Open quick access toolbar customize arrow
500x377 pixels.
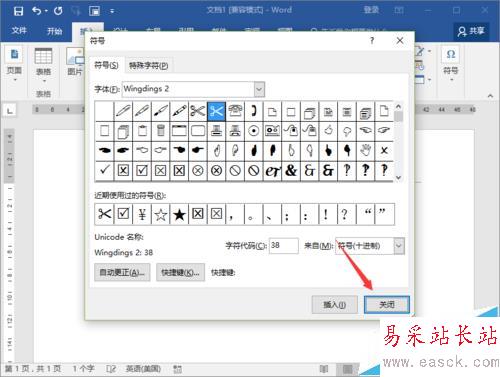(112, 12)
